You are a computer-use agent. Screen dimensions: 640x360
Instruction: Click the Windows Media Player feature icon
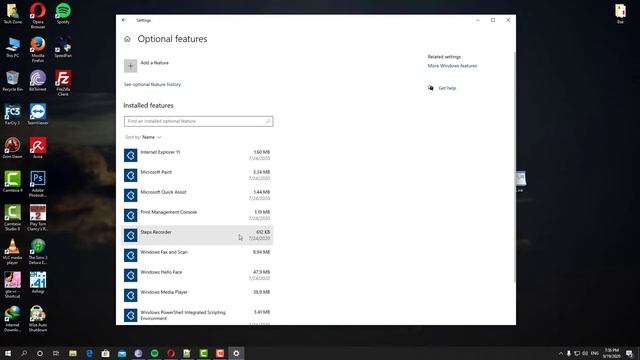pyautogui.click(x=131, y=295)
